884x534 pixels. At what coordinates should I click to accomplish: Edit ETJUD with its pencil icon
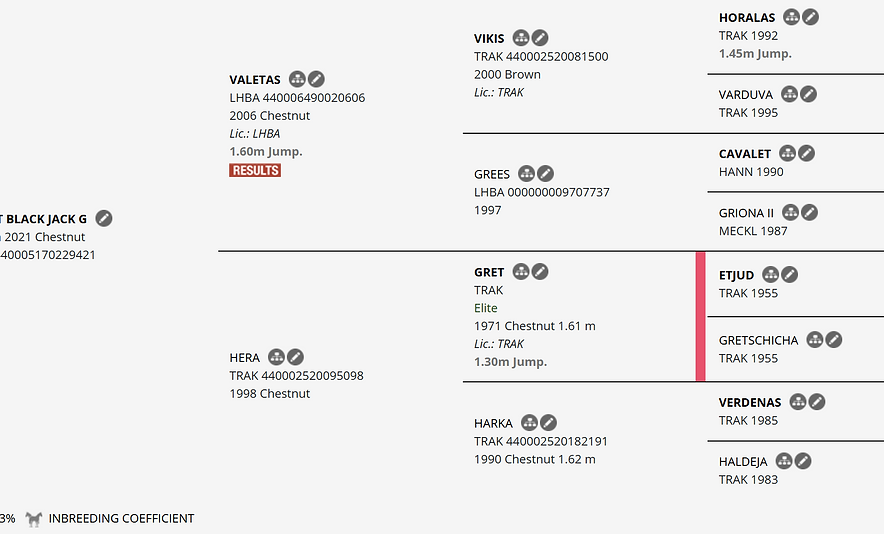(789, 275)
